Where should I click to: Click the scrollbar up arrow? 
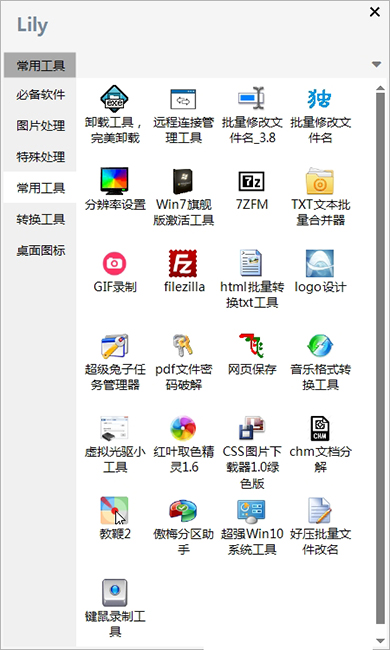tap(380, 87)
